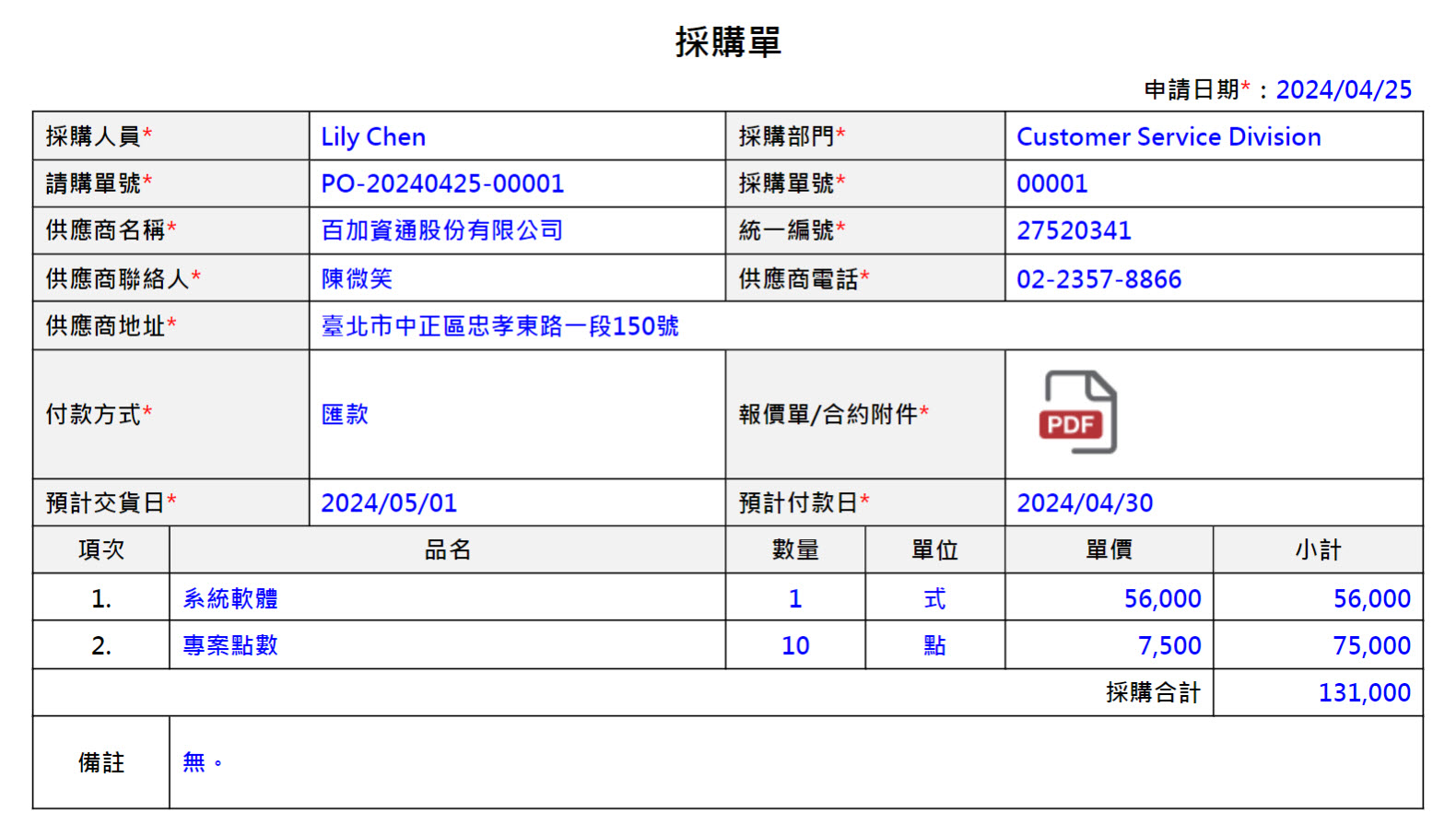Select the supplier address field
Screen dimensions: 1456x837
499,326
